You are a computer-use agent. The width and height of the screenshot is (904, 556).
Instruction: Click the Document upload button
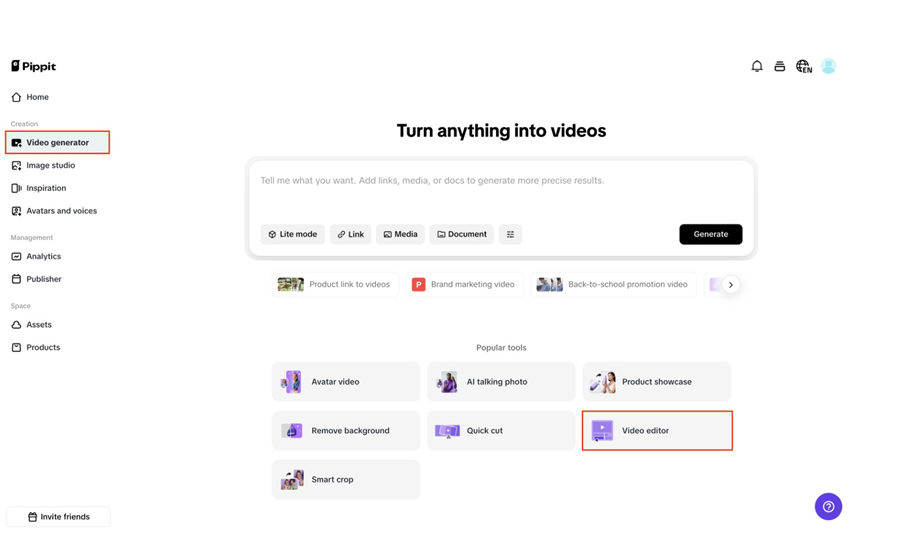click(x=462, y=234)
